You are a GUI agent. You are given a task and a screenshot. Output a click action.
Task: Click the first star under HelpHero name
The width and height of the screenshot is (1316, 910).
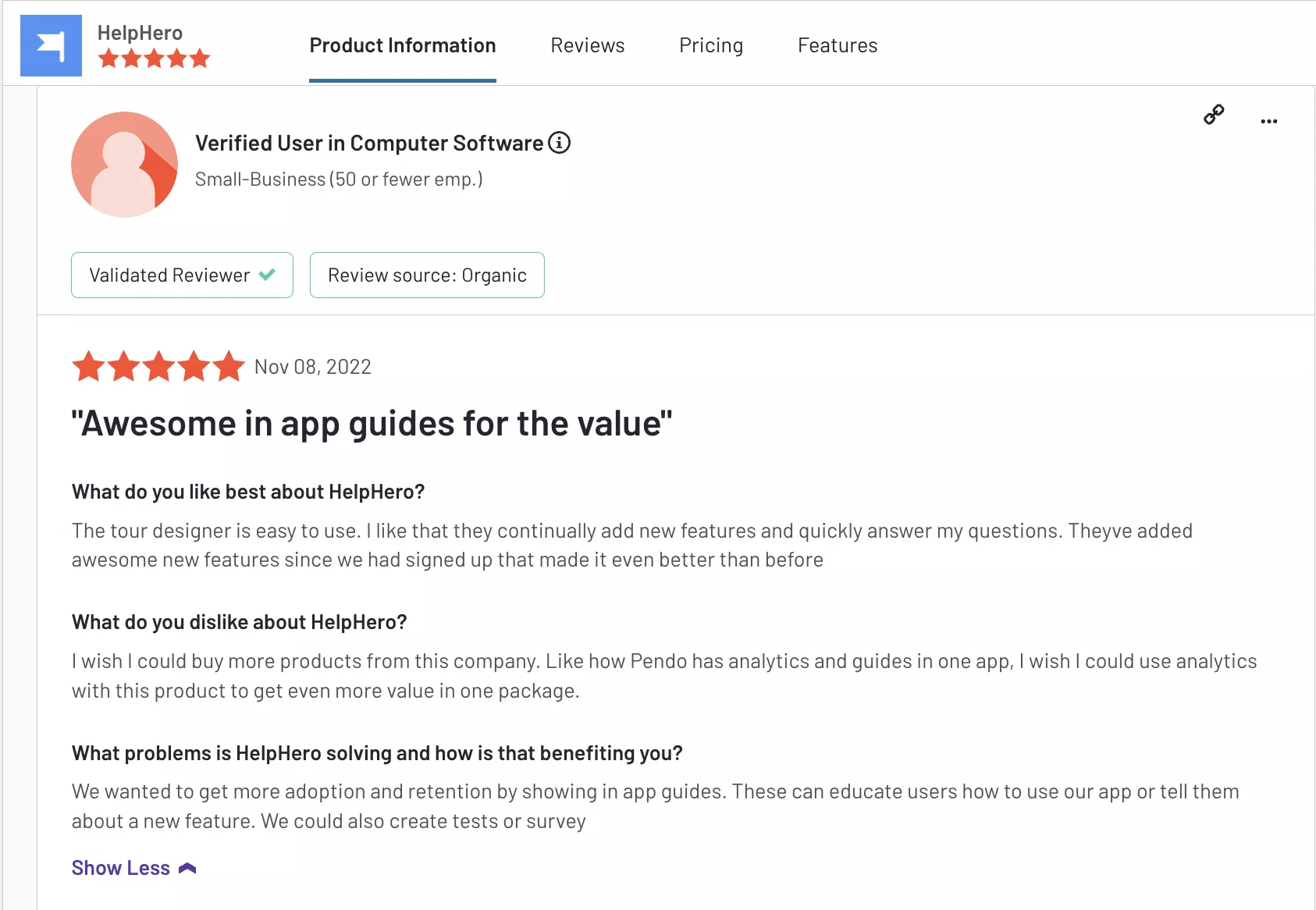(106, 58)
